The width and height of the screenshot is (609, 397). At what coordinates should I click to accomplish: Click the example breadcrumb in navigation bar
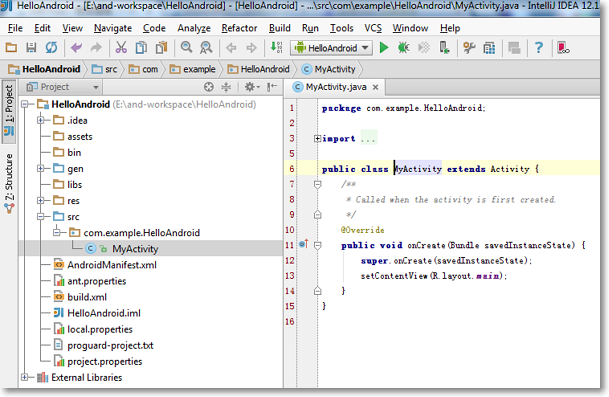193,69
